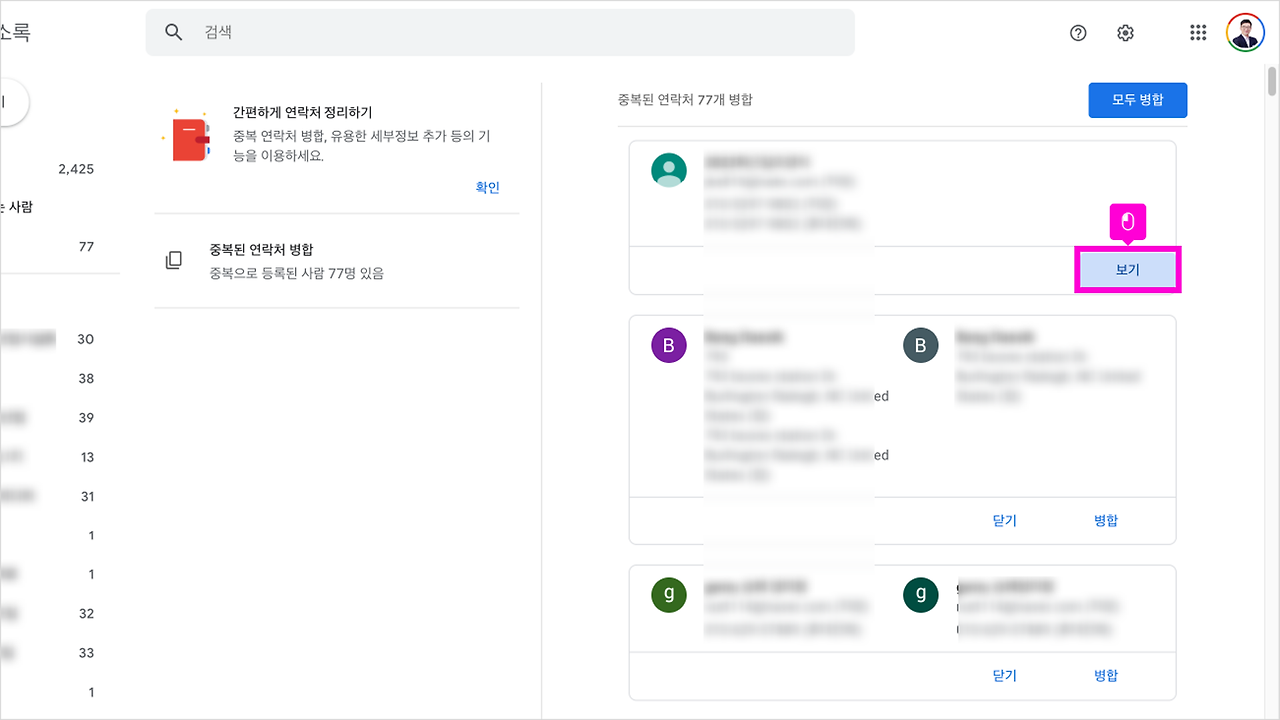The image size is (1280, 720).
Task: Open your Google account profile avatar
Action: coord(1244,32)
